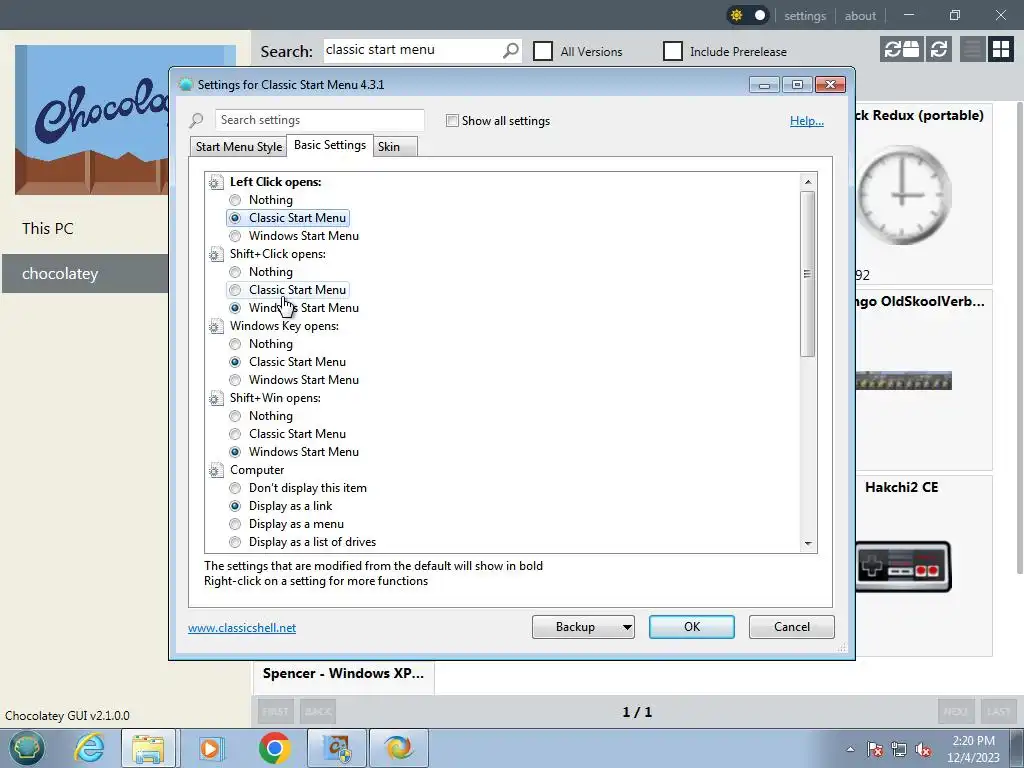
Task: Open Windows Media Player from the taskbar
Action: pos(211,748)
